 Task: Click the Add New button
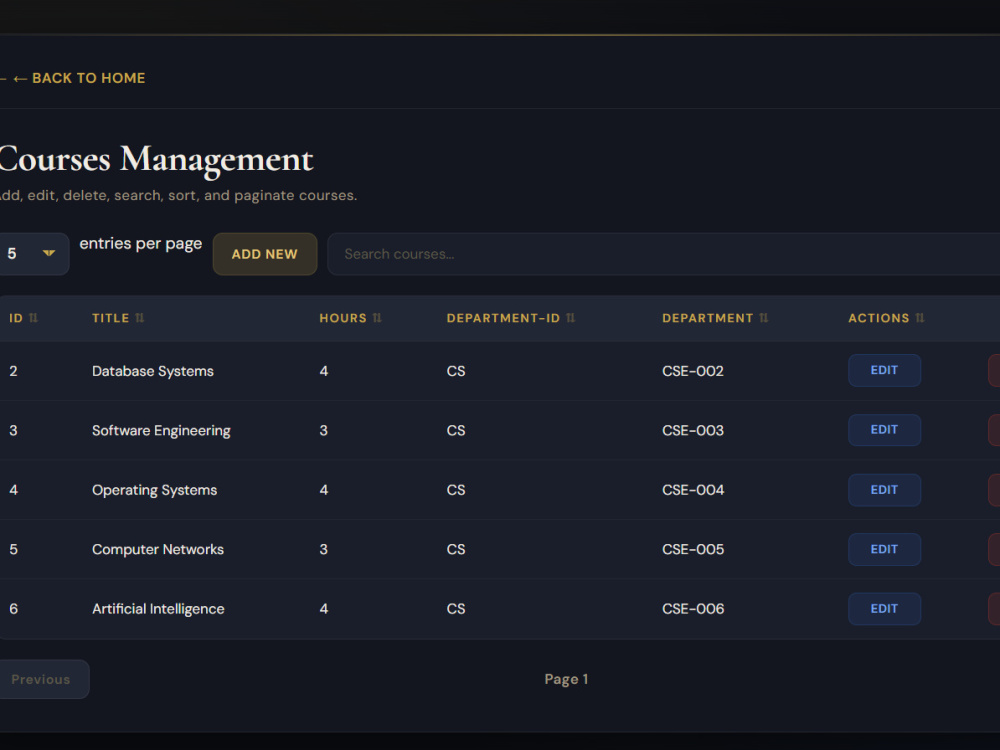pos(265,254)
